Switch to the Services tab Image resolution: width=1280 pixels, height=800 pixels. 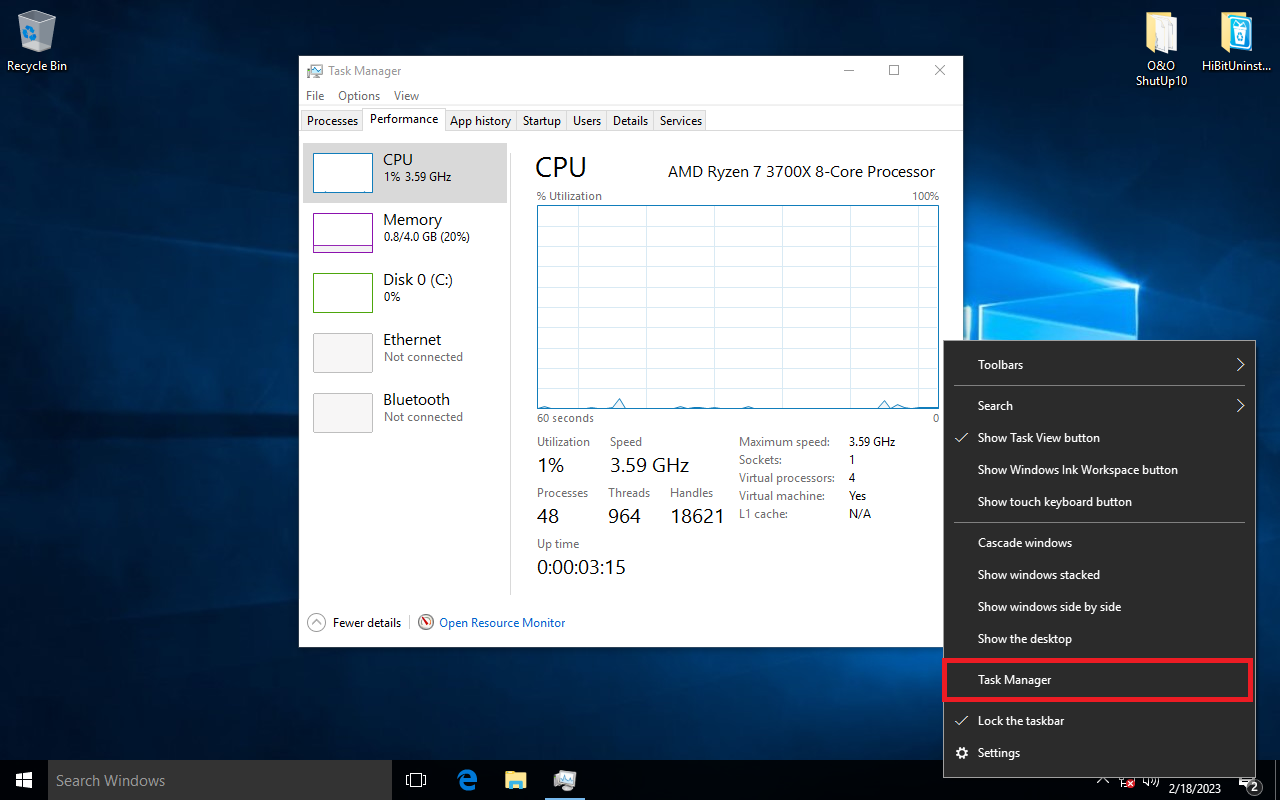pyautogui.click(x=681, y=121)
